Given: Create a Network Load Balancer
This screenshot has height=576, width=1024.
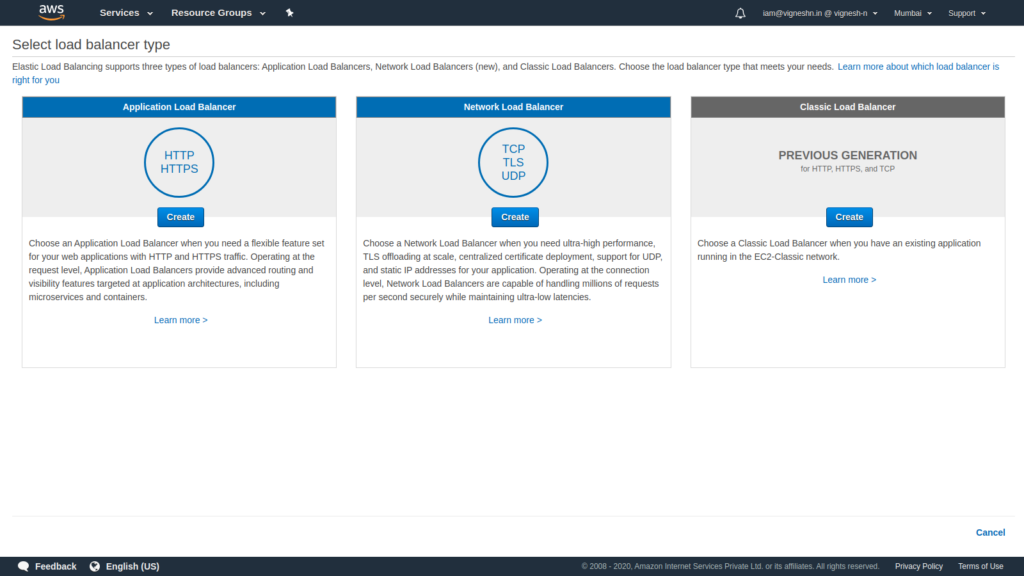Looking at the screenshot, I should (x=515, y=217).
